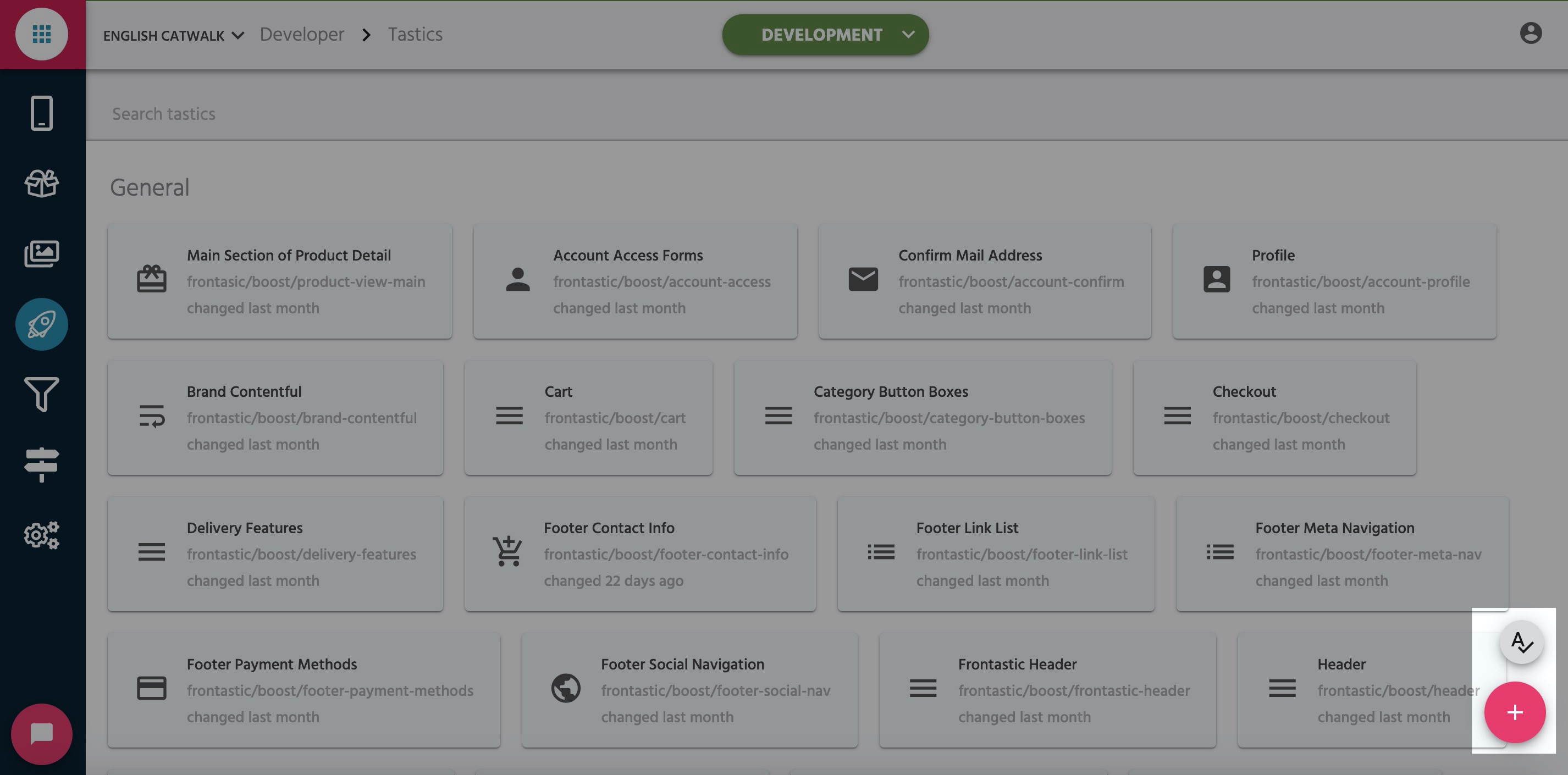Click path frontastic/boost/product-view-main

(x=306, y=281)
